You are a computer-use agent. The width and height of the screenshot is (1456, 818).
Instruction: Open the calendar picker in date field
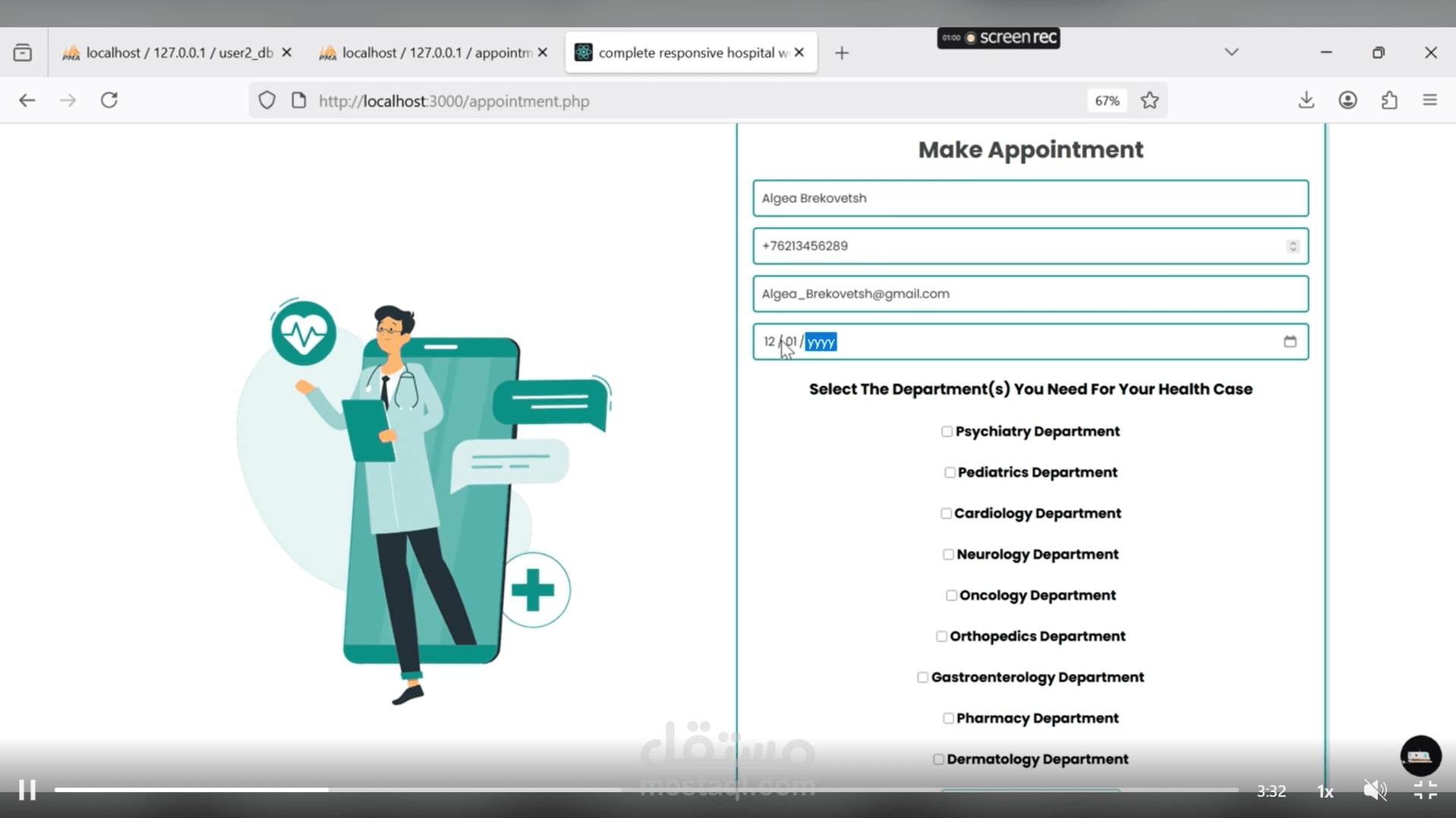[x=1290, y=341]
